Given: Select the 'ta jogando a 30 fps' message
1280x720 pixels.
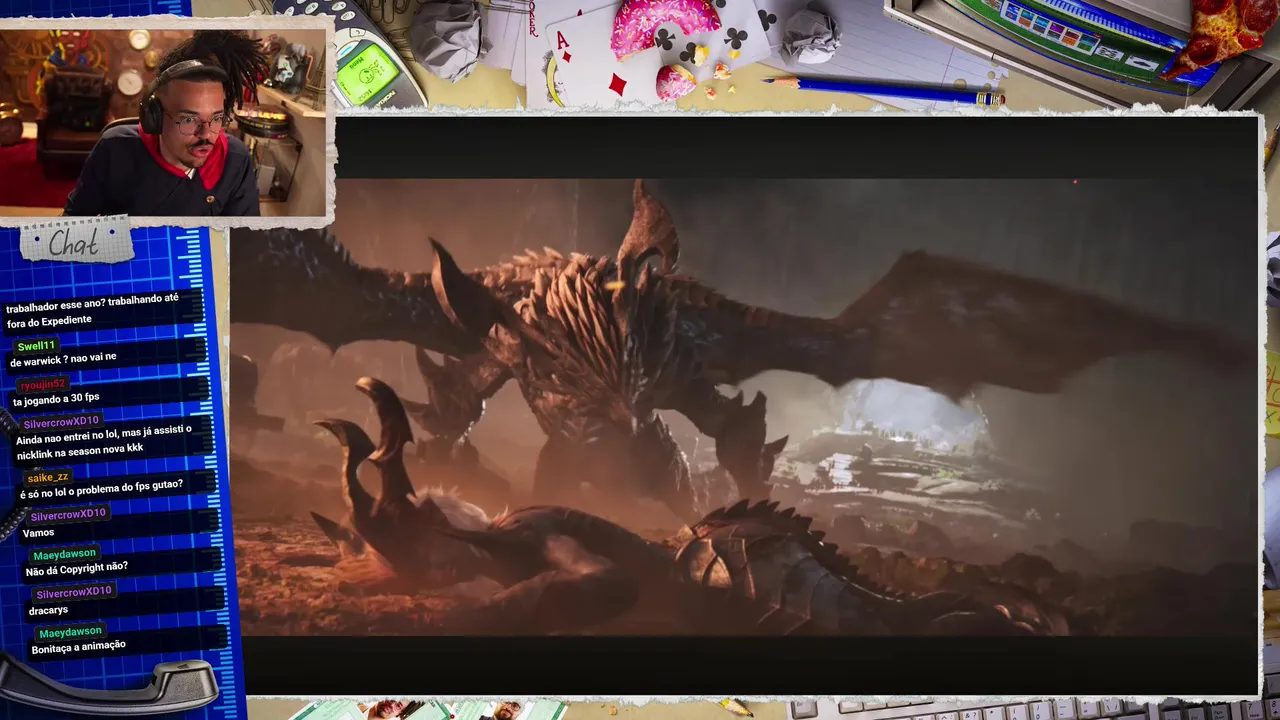Looking at the screenshot, I should [x=56, y=399].
